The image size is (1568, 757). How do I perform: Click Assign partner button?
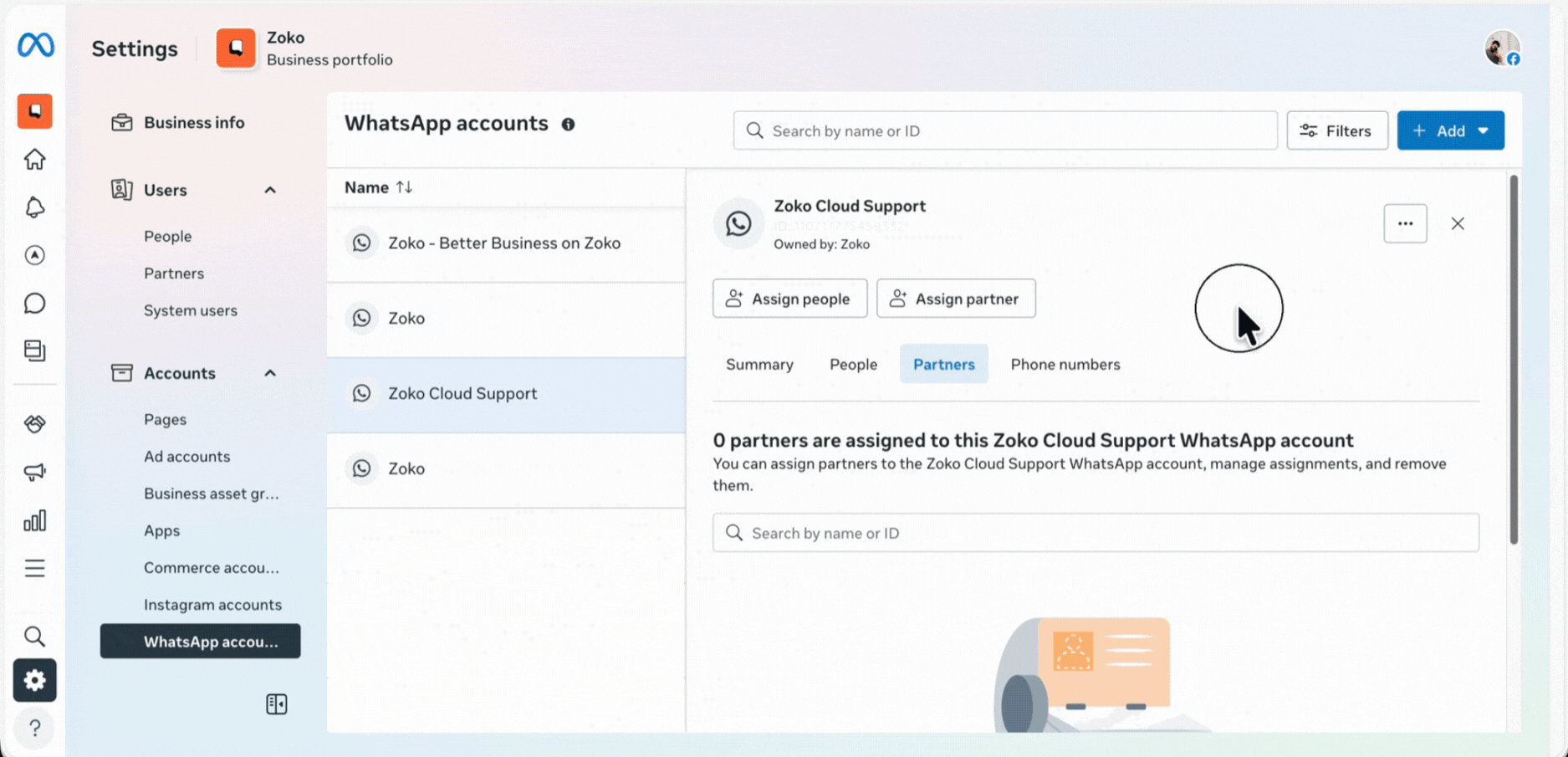(956, 299)
